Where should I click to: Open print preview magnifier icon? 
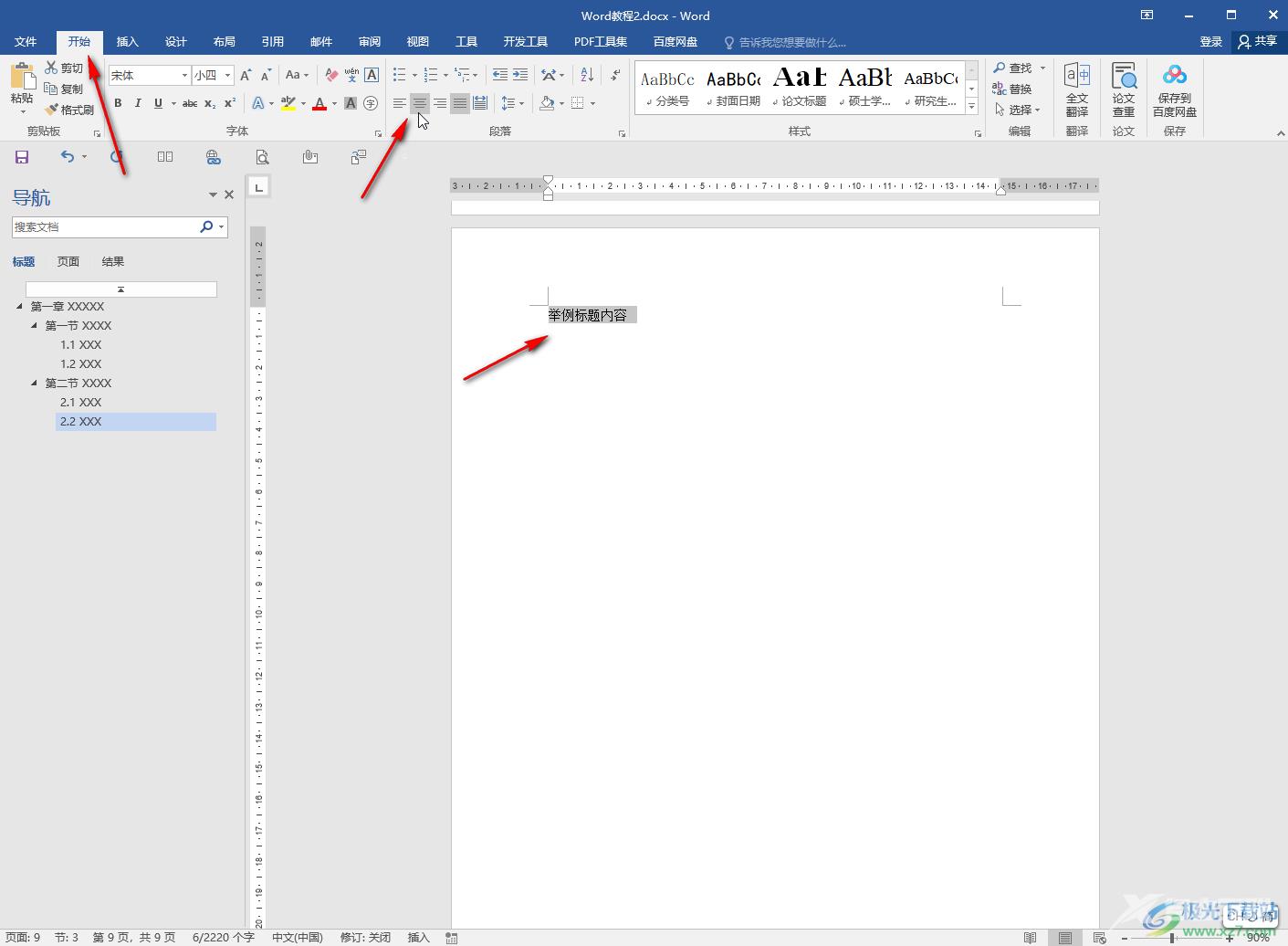coord(262,157)
